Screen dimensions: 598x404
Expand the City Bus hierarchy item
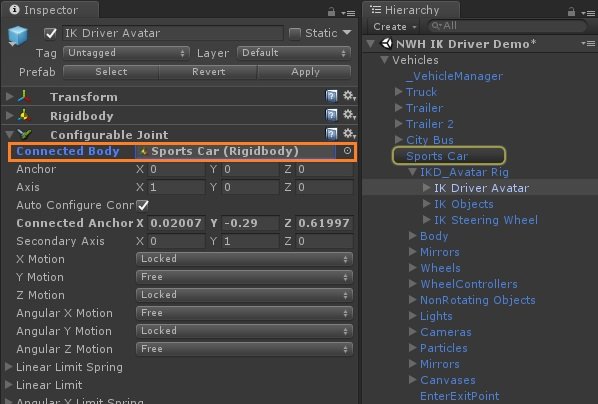[x=399, y=140]
